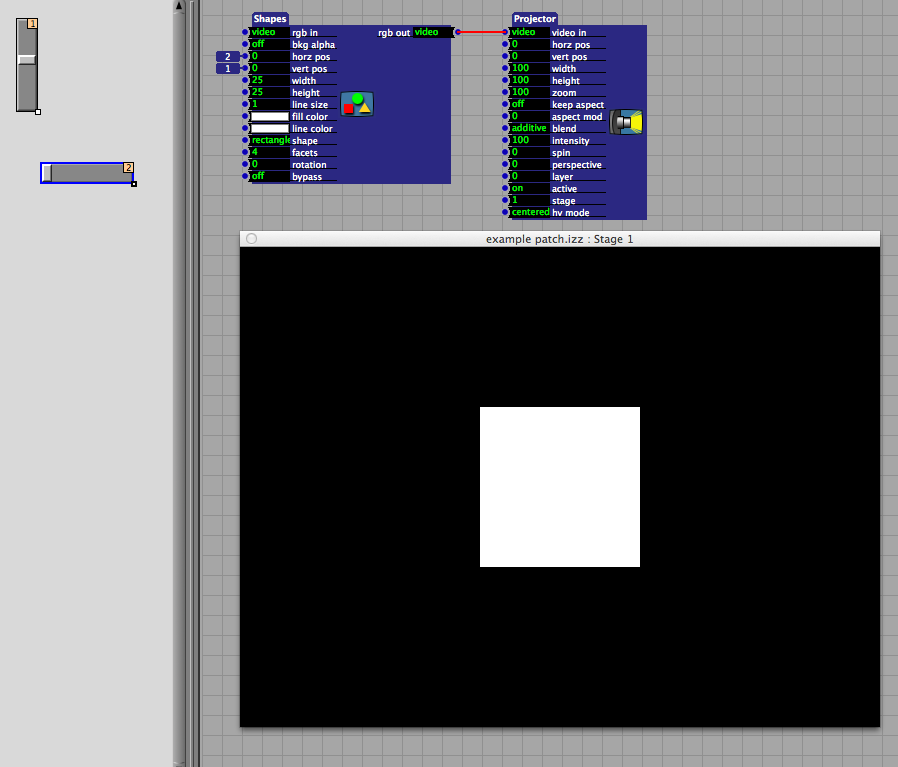The image size is (898, 767).
Task: Toggle the Projector active value
Action: click(x=528, y=189)
